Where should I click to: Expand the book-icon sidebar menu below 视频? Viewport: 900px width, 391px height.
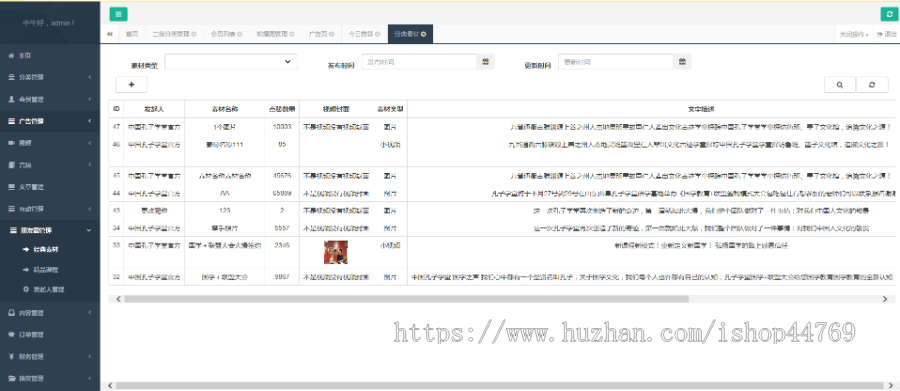(50, 165)
